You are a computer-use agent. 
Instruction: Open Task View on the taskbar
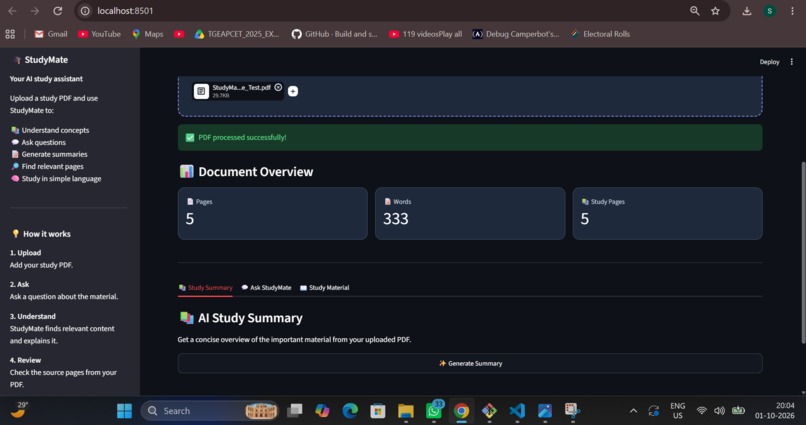coord(295,411)
